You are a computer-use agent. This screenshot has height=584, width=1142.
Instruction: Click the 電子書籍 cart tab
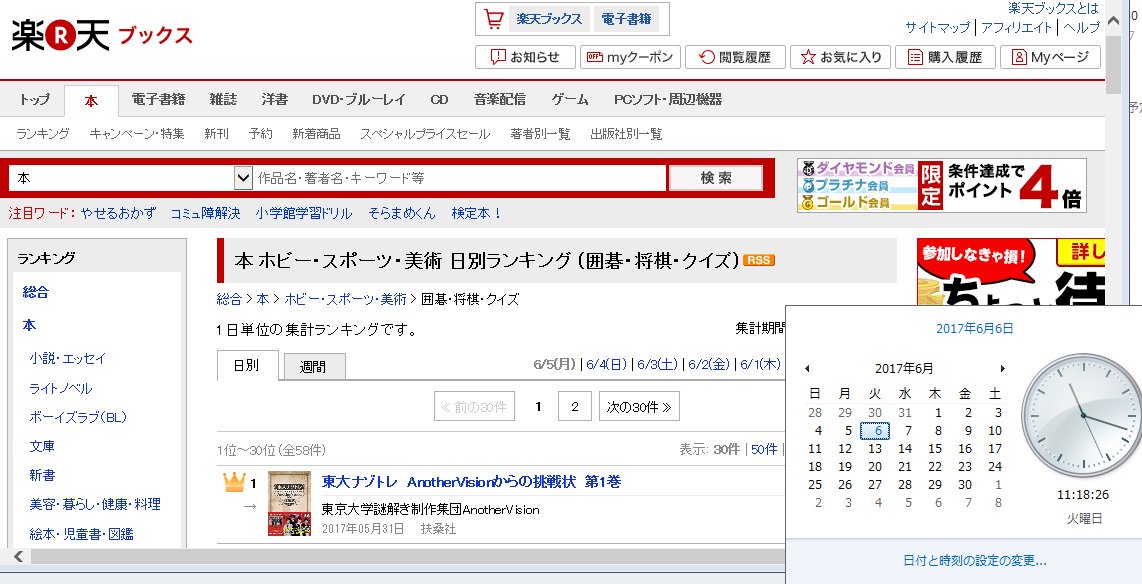(x=626, y=19)
